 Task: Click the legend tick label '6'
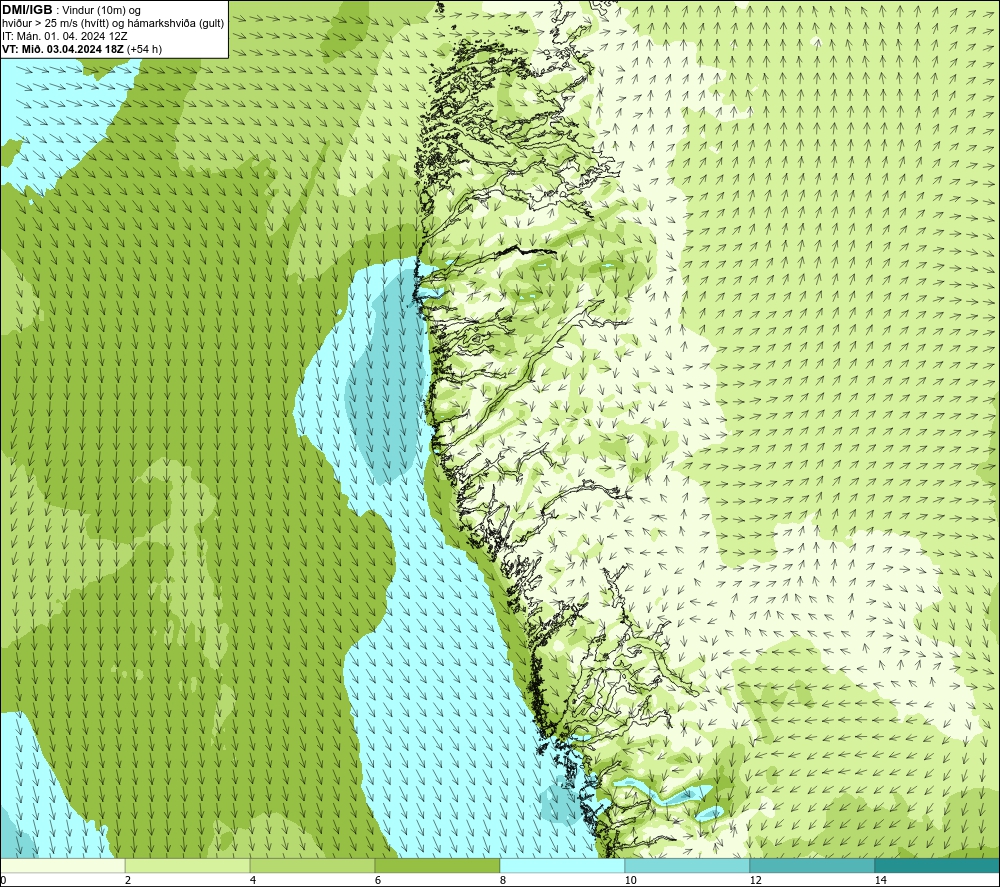(378, 880)
